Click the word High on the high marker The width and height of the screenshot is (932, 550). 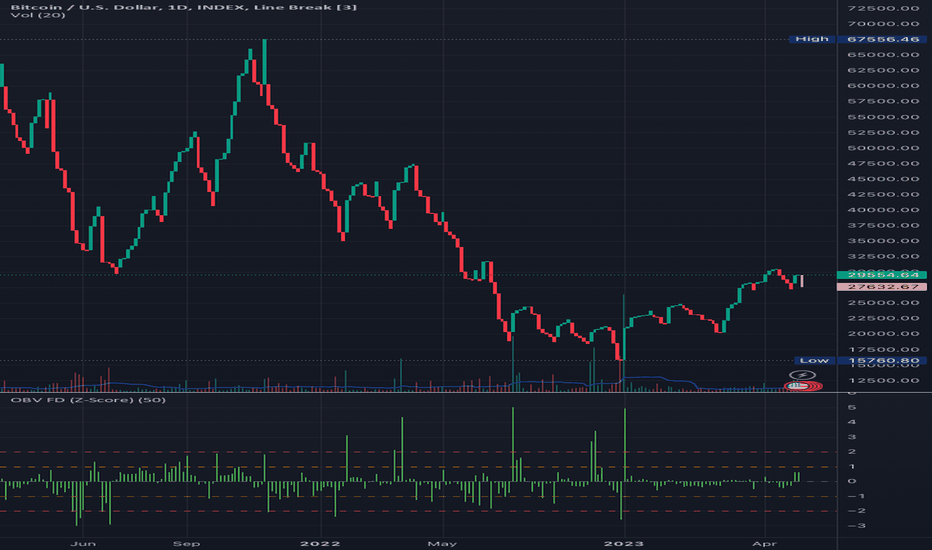pos(812,39)
